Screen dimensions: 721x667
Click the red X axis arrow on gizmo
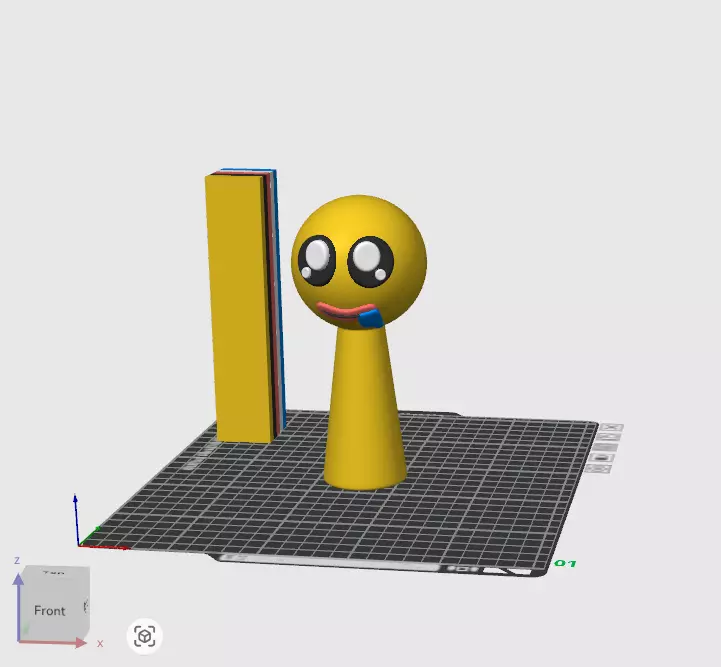[x=52, y=642]
